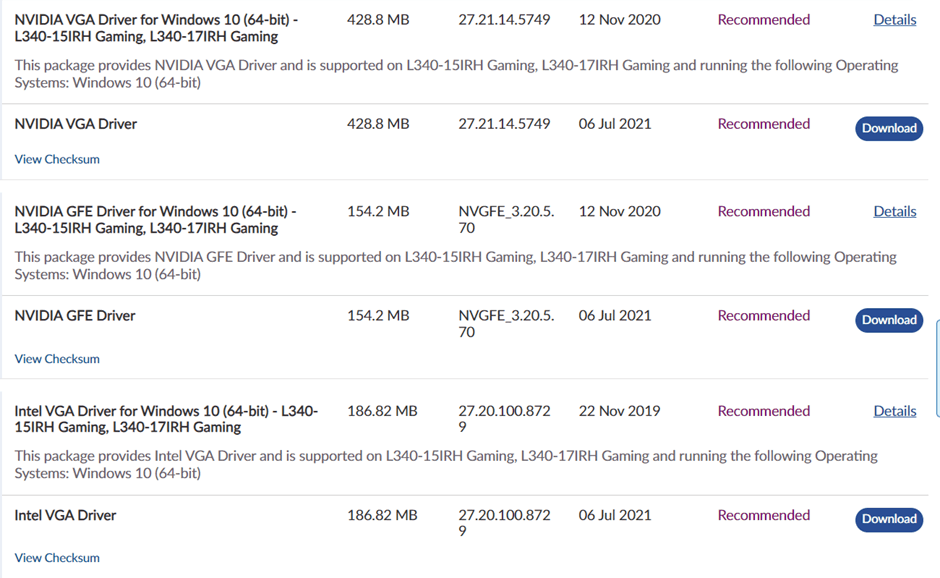Click Recommended label in the NVIDIA VGA Driver file row
This screenshot has width=940, height=578.
coord(764,124)
